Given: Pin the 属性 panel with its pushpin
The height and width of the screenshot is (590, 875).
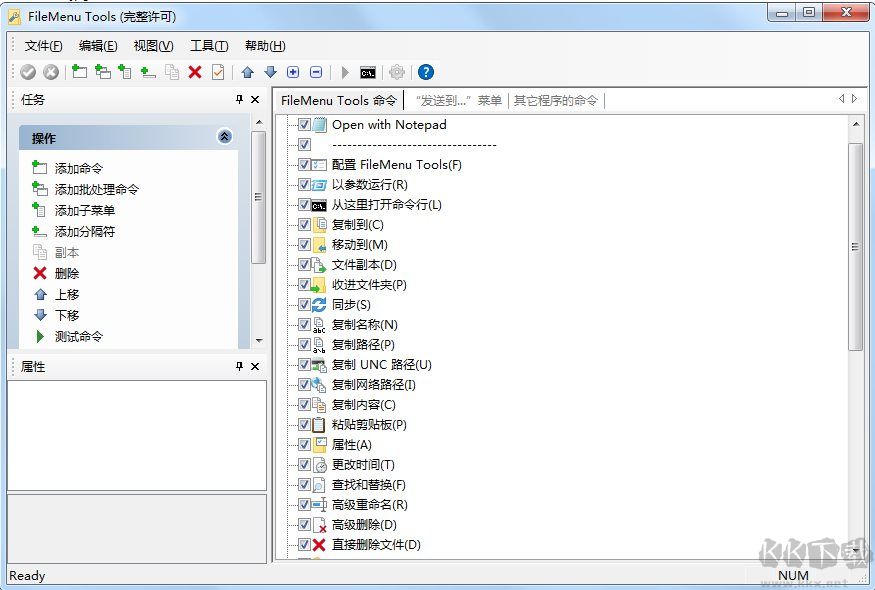Looking at the screenshot, I should [238, 367].
